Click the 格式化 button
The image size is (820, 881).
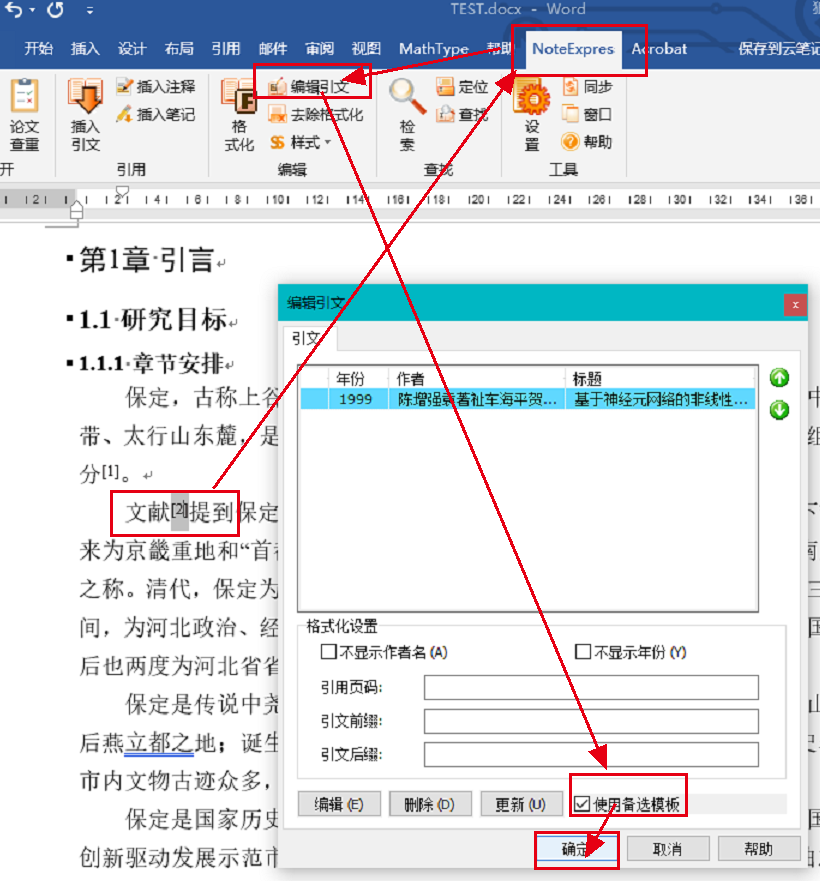point(239,115)
